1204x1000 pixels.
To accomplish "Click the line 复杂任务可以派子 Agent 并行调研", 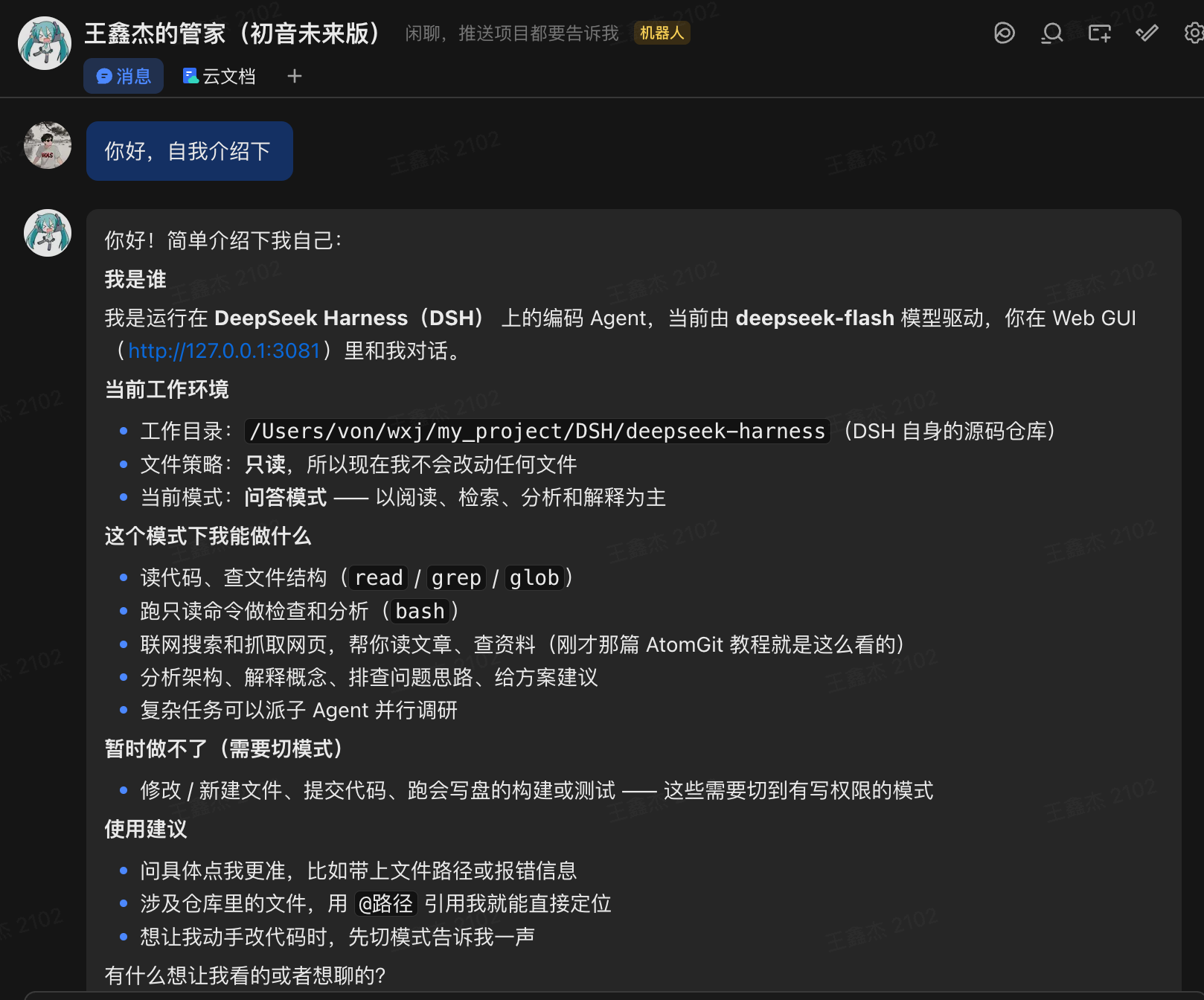I will pos(299,711).
